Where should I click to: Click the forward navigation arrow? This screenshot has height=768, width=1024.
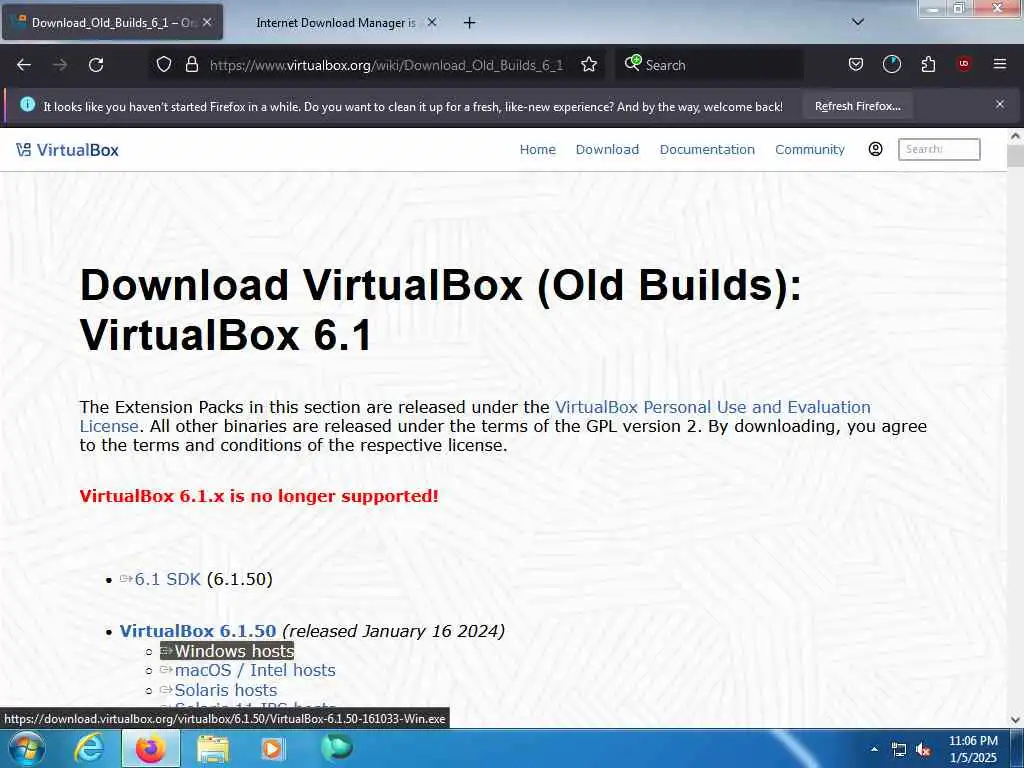60,65
